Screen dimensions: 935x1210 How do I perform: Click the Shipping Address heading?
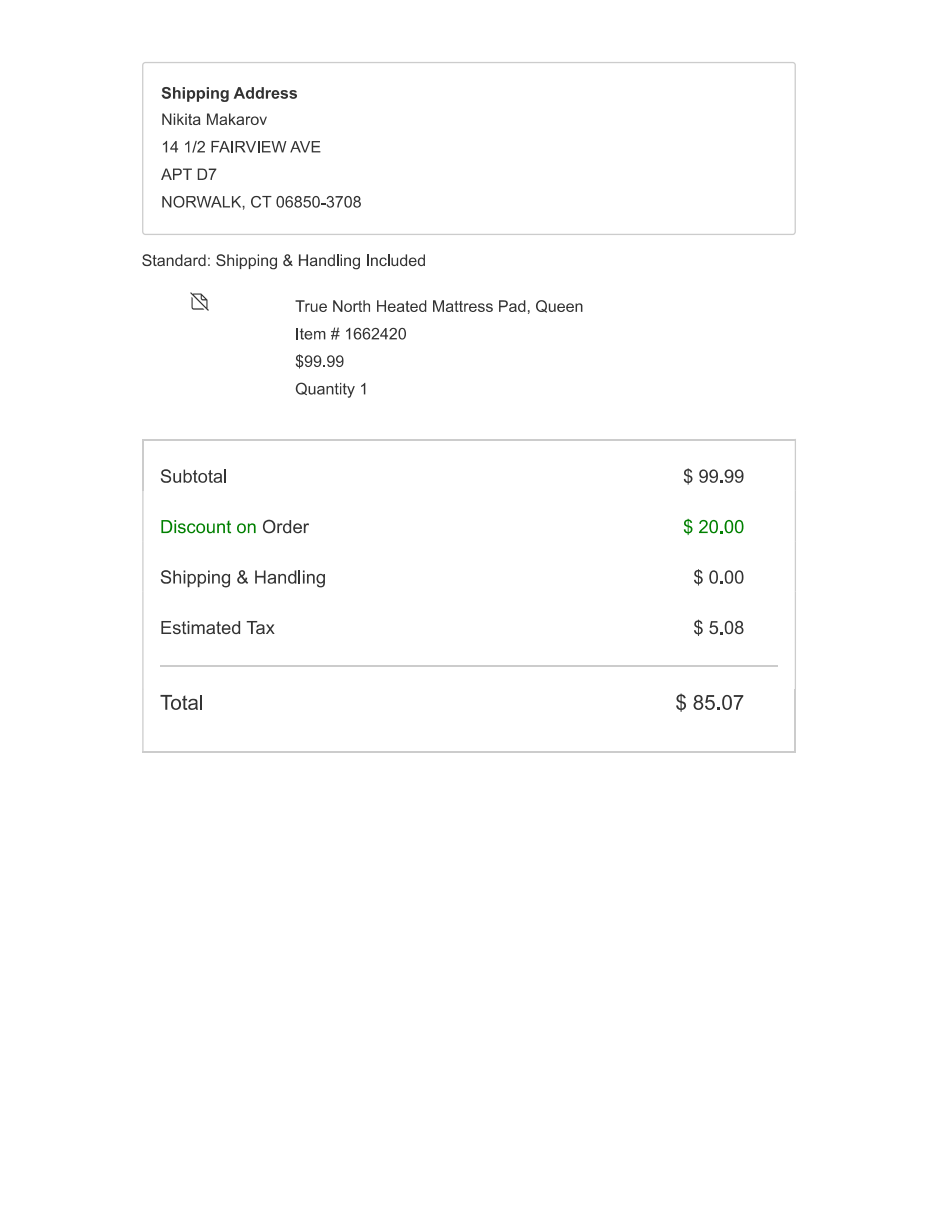(x=229, y=93)
